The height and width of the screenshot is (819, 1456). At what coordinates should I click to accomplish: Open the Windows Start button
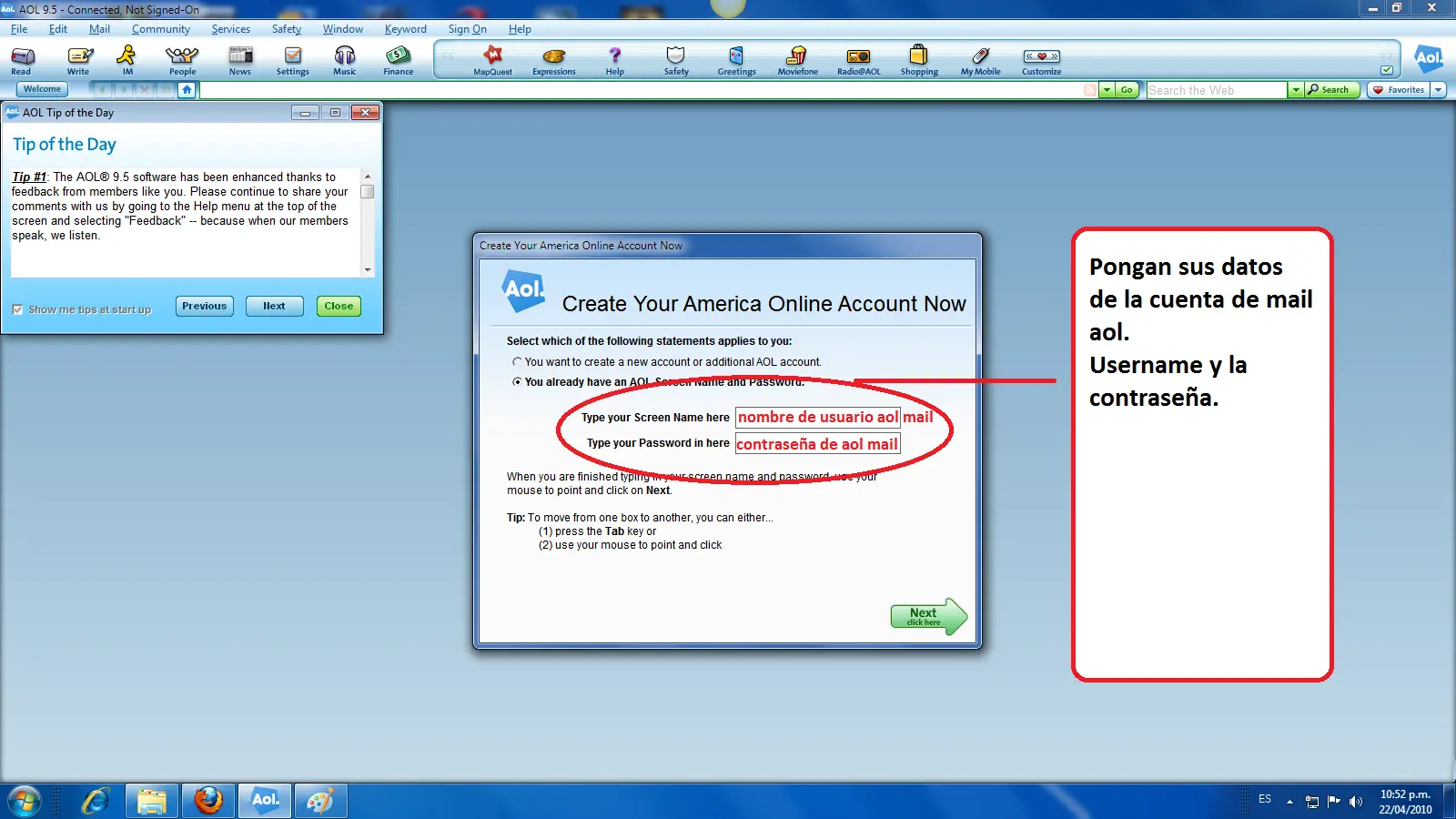(x=25, y=801)
